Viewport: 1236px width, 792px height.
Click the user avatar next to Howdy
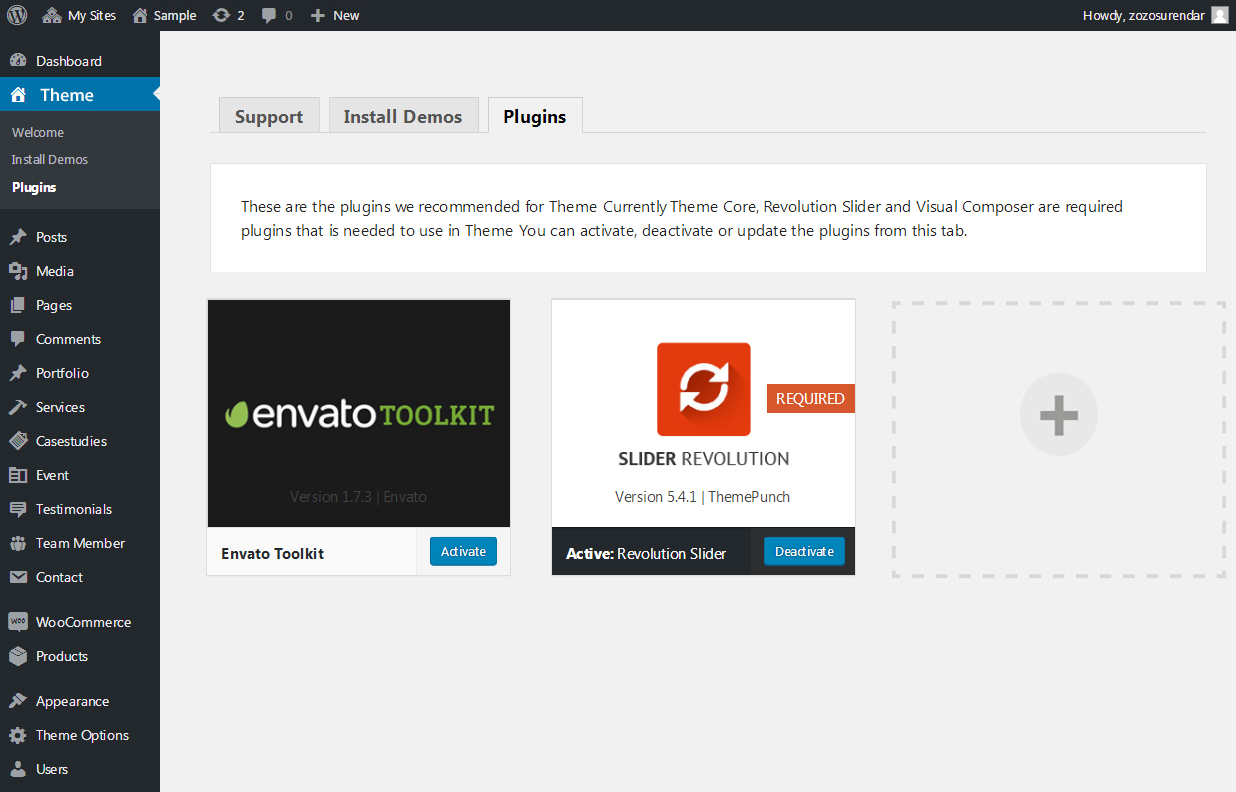click(1219, 15)
